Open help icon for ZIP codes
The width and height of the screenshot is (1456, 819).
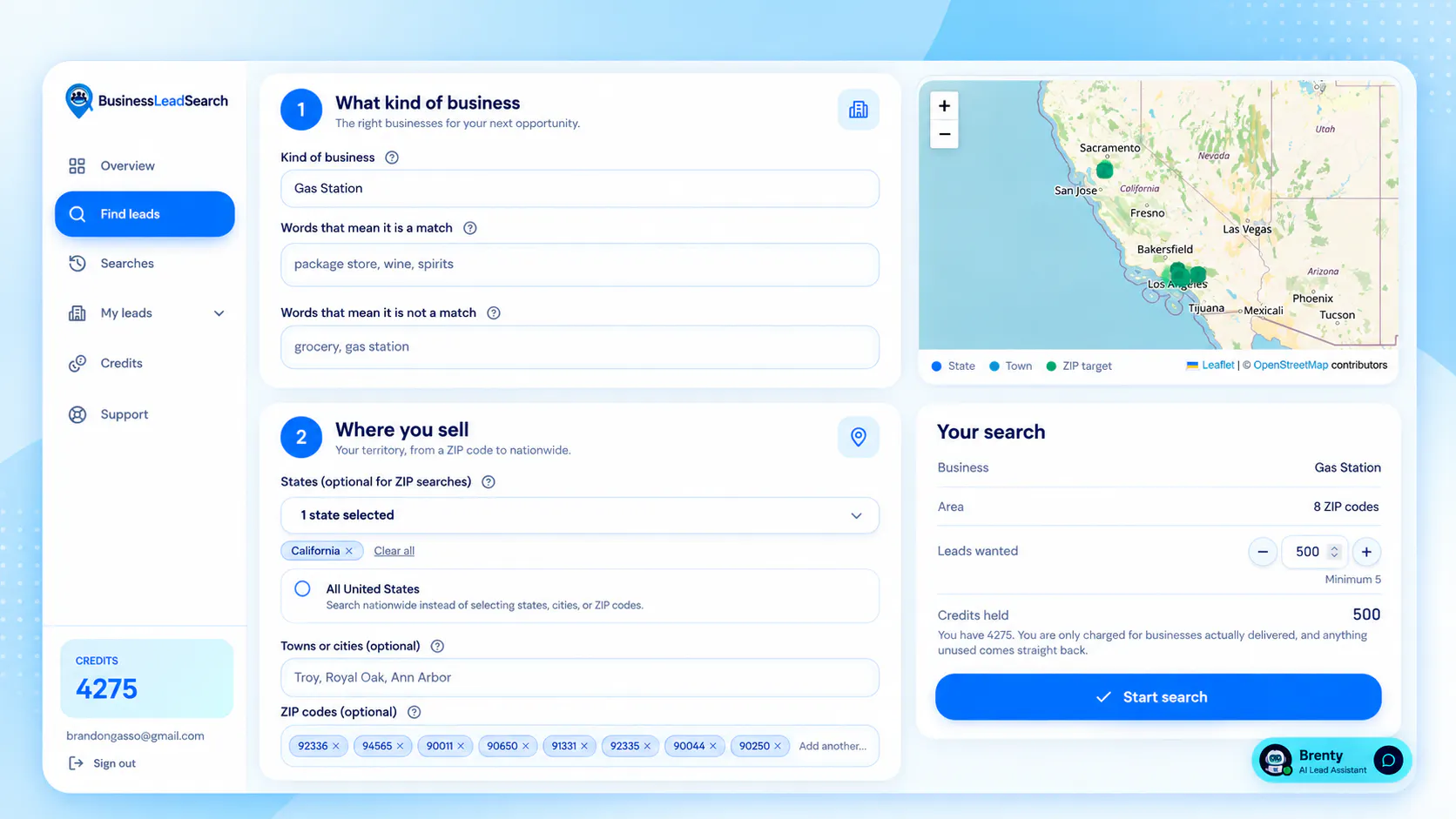(x=415, y=712)
